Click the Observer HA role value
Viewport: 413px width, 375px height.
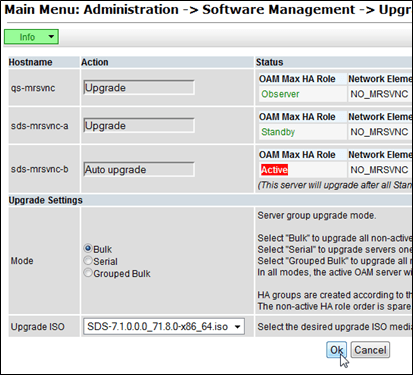[280, 94]
